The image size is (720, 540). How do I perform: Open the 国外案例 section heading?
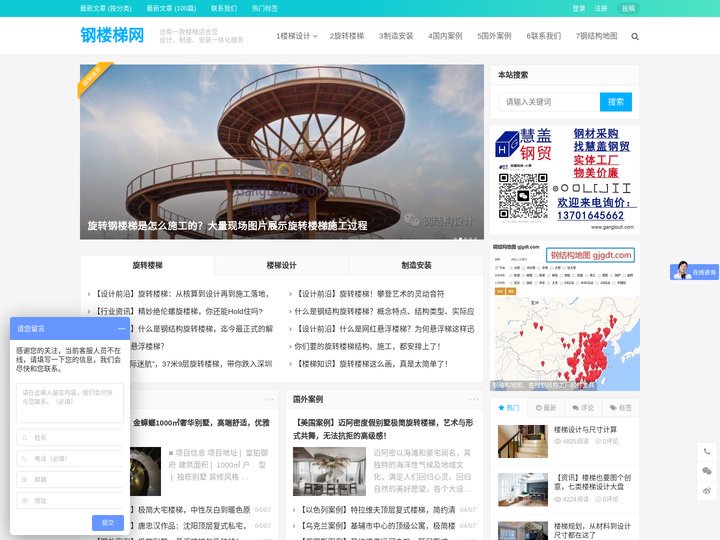308,399
